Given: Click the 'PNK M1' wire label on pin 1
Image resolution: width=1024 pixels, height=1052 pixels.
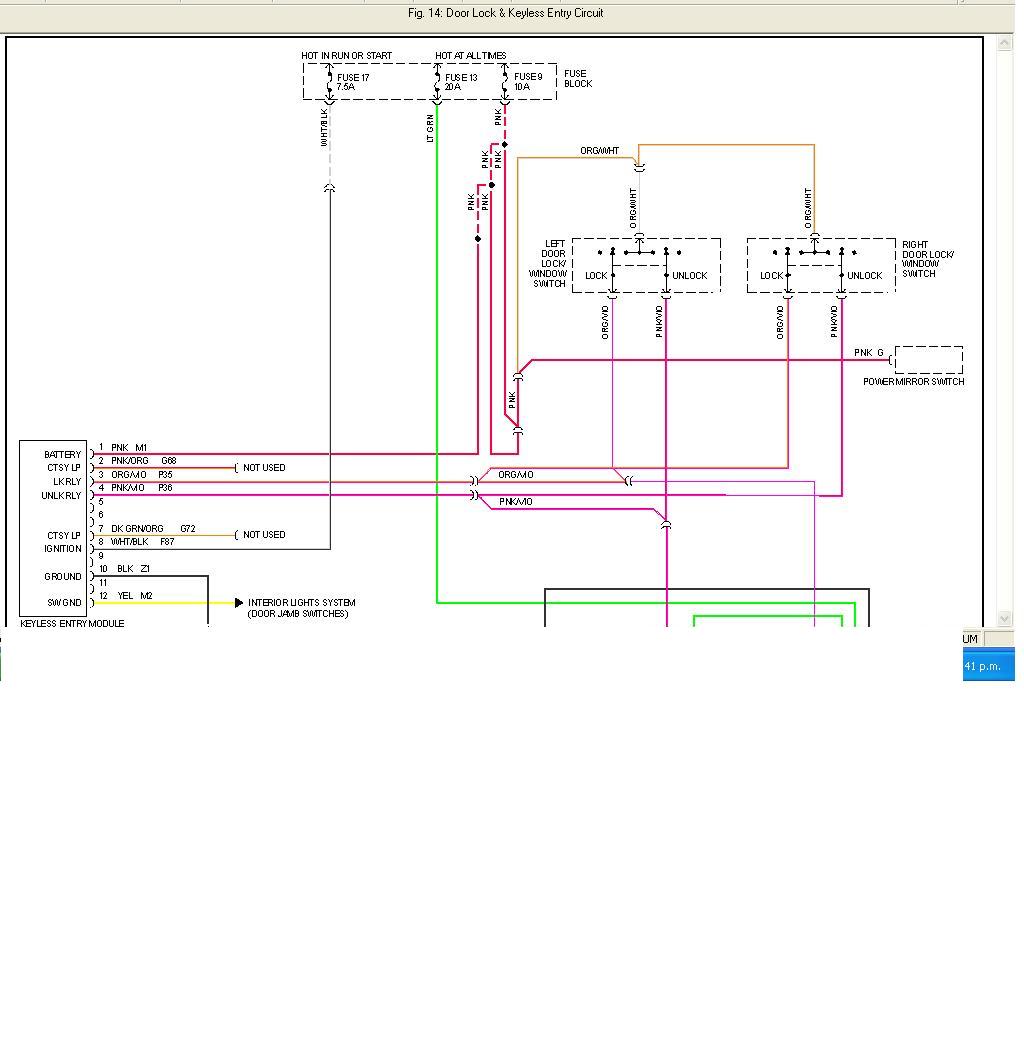Looking at the screenshot, I should tap(129, 448).
